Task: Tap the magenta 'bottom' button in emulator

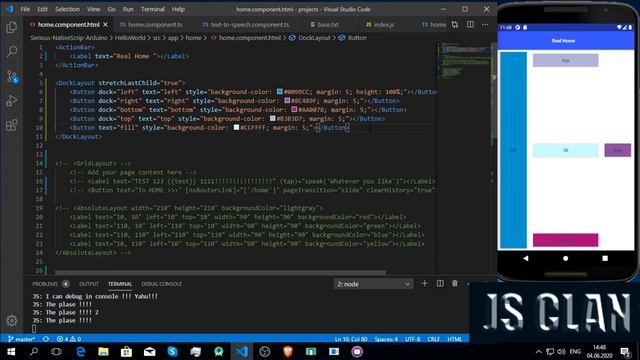Action: click(x=565, y=240)
